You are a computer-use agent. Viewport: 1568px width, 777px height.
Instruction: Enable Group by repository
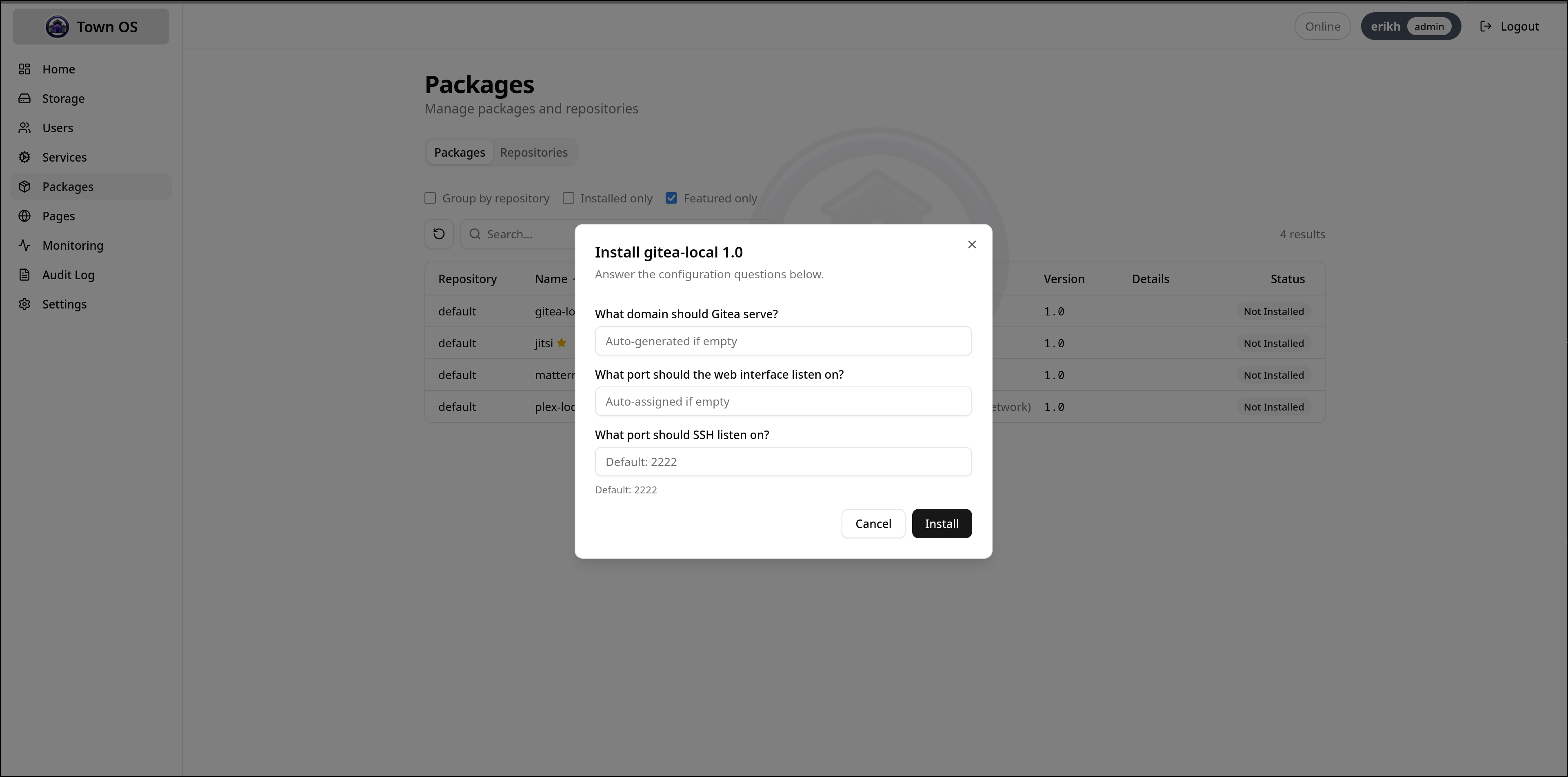click(430, 198)
